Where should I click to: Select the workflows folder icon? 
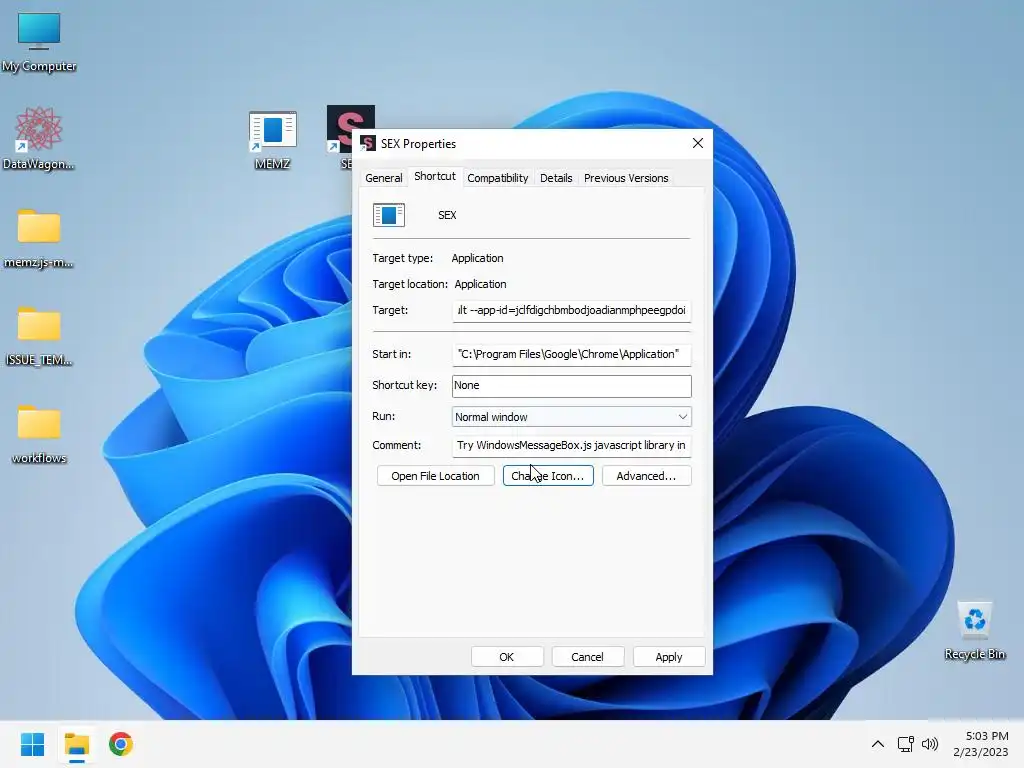[x=39, y=434]
